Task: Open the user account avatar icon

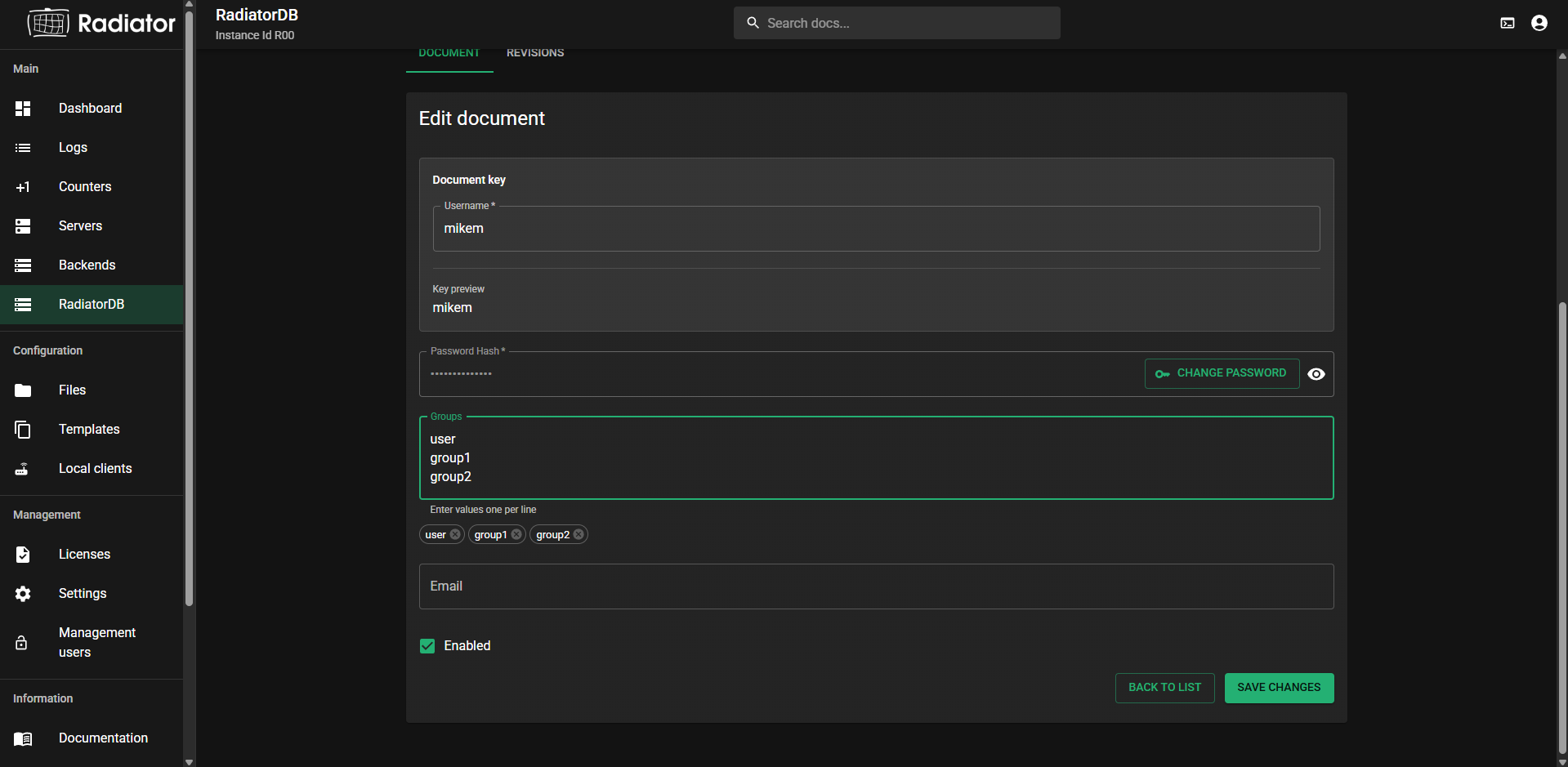Action: click(1539, 23)
